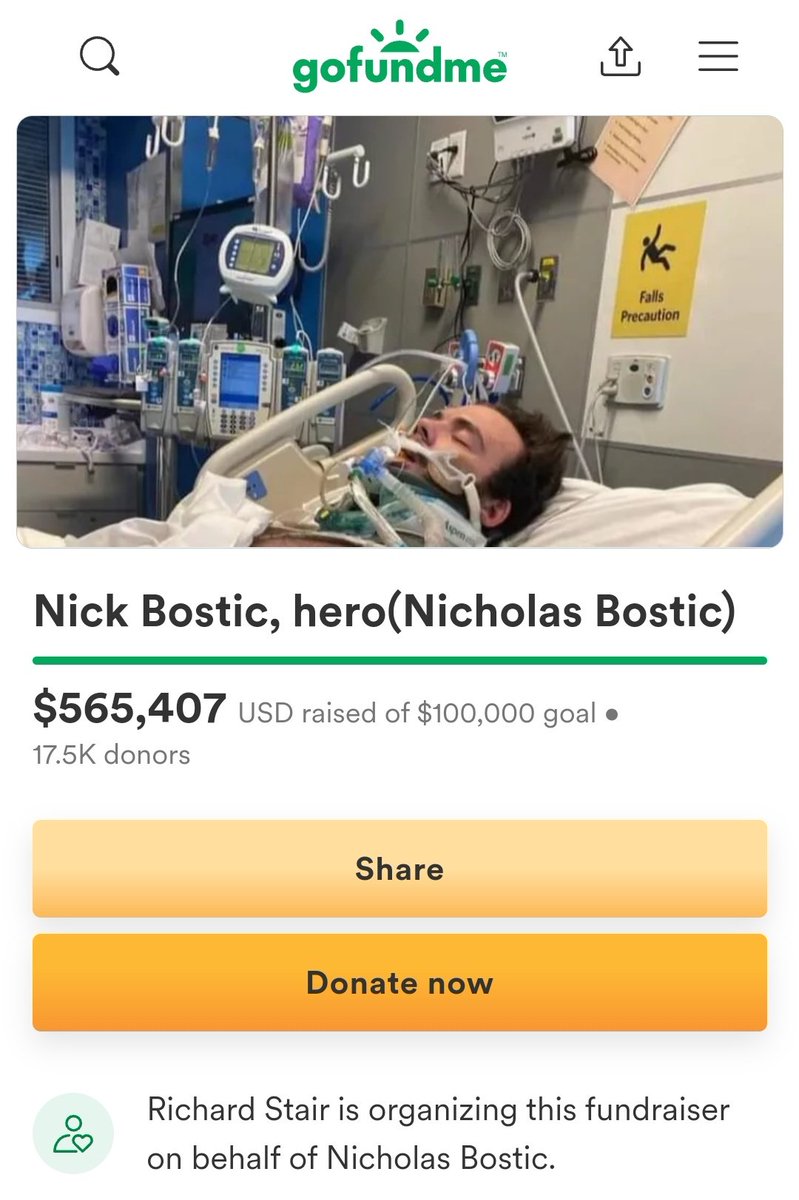The width and height of the screenshot is (799, 1200).
Task: Open the hamburger menu
Action: [718, 56]
